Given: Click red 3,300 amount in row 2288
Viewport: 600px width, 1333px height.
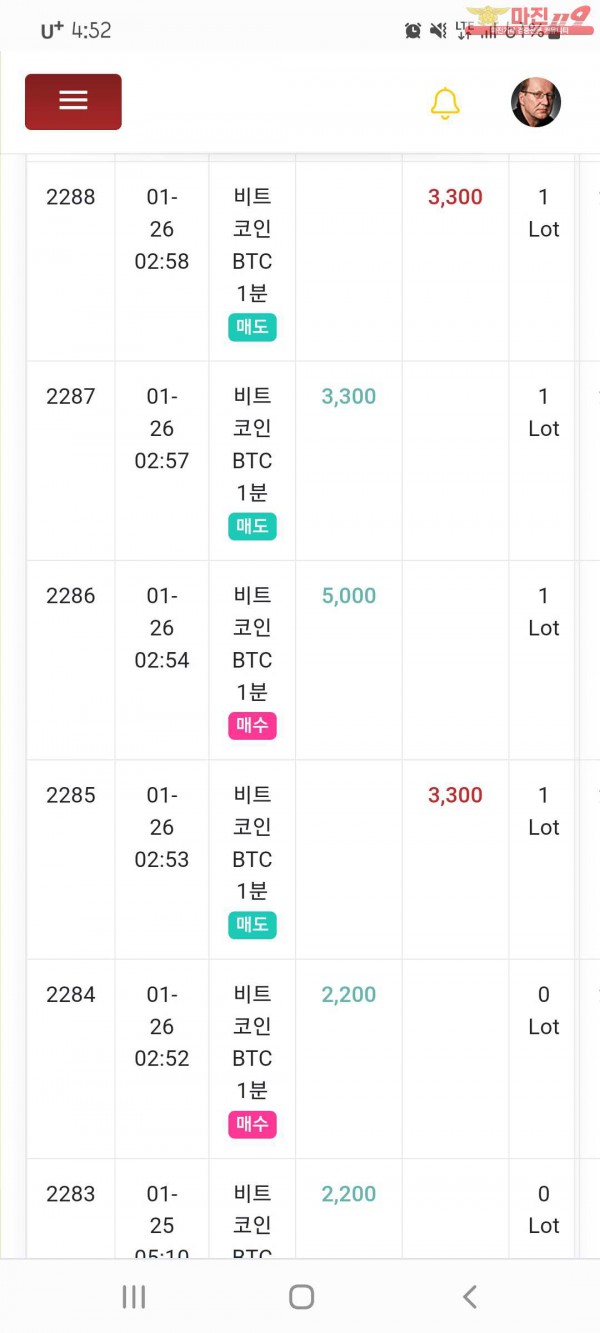Looking at the screenshot, I should click(455, 197).
